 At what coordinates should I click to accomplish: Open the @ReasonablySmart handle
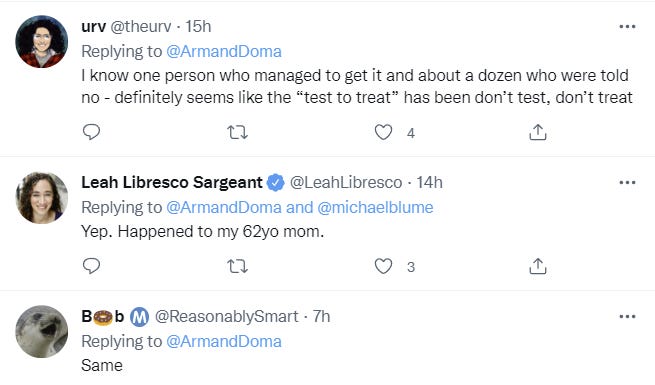coord(227,317)
